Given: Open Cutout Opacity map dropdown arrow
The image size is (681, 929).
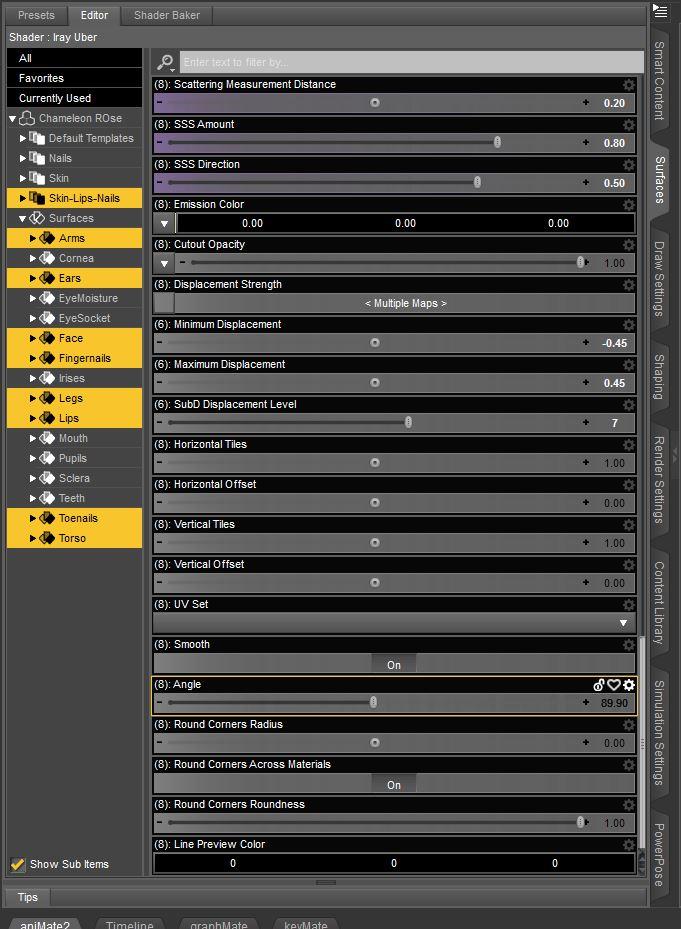Looking at the screenshot, I should 164,263.
